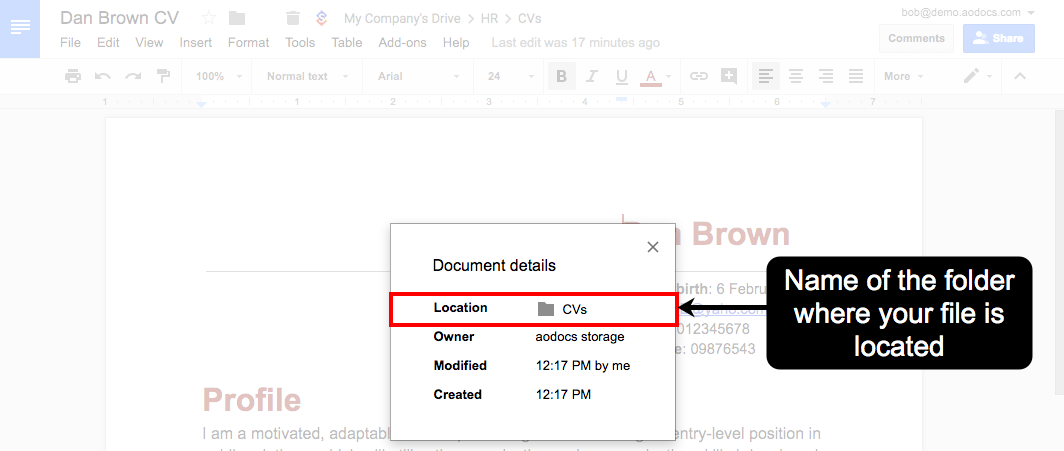Open the File menu
The width and height of the screenshot is (1064, 451).
point(70,43)
